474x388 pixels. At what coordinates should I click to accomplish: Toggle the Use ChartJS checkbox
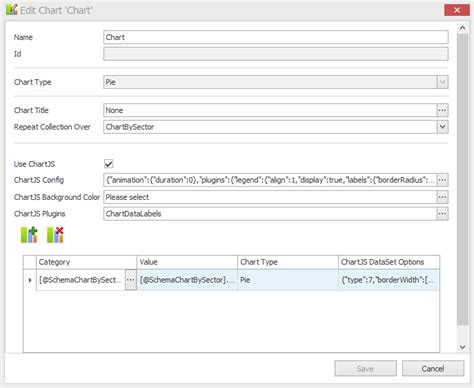[109, 164]
